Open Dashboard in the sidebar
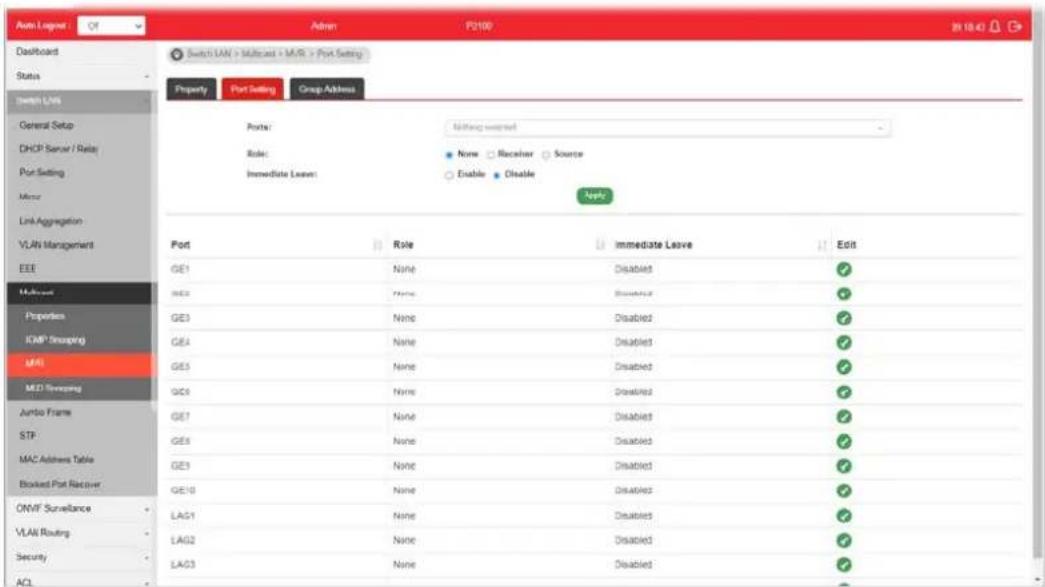Image resolution: width=1045 pixels, height=587 pixels. pos(37,51)
